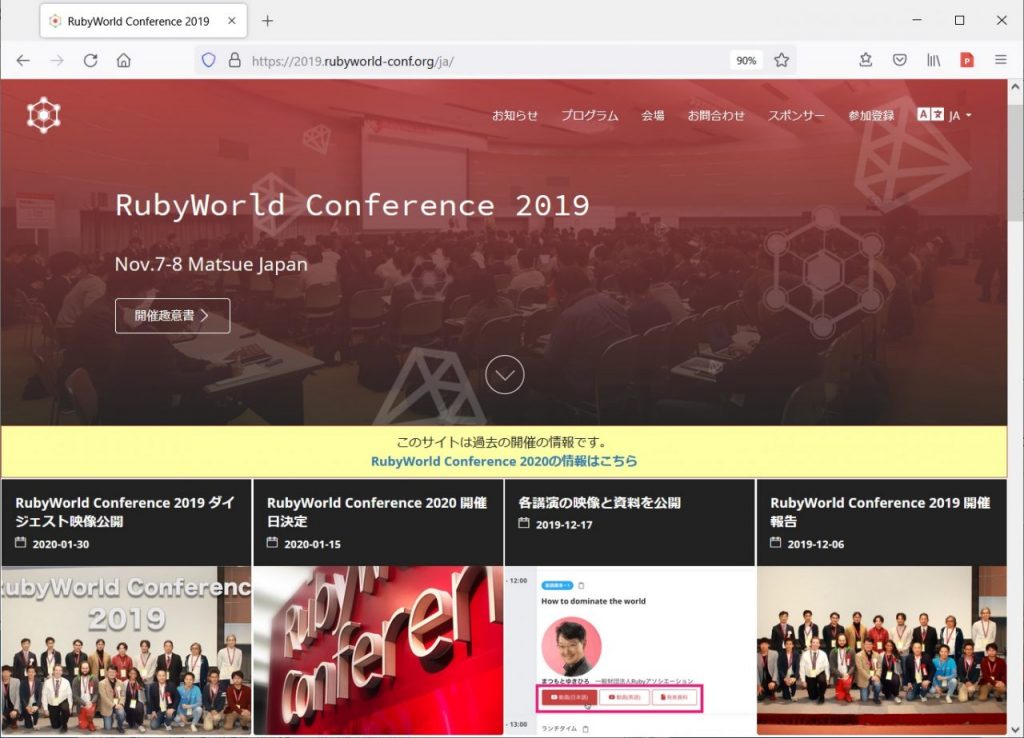Image resolution: width=1024 pixels, height=738 pixels.
Task: Switch to the RubyWorld Conference 2019 tab
Action: pyautogui.click(x=140, y=19)
